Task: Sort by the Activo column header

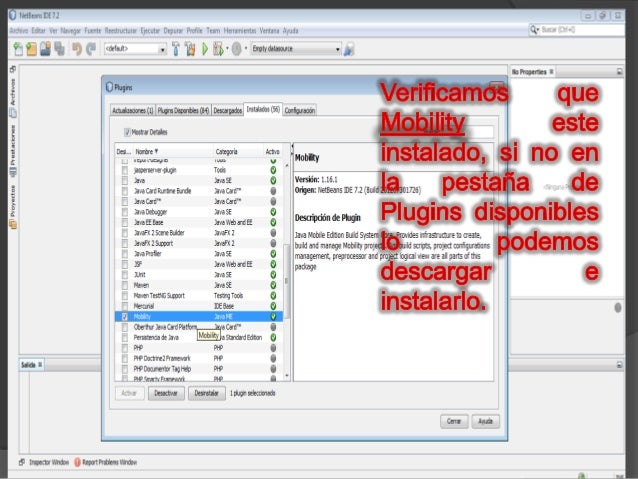Action: point(272,151)
